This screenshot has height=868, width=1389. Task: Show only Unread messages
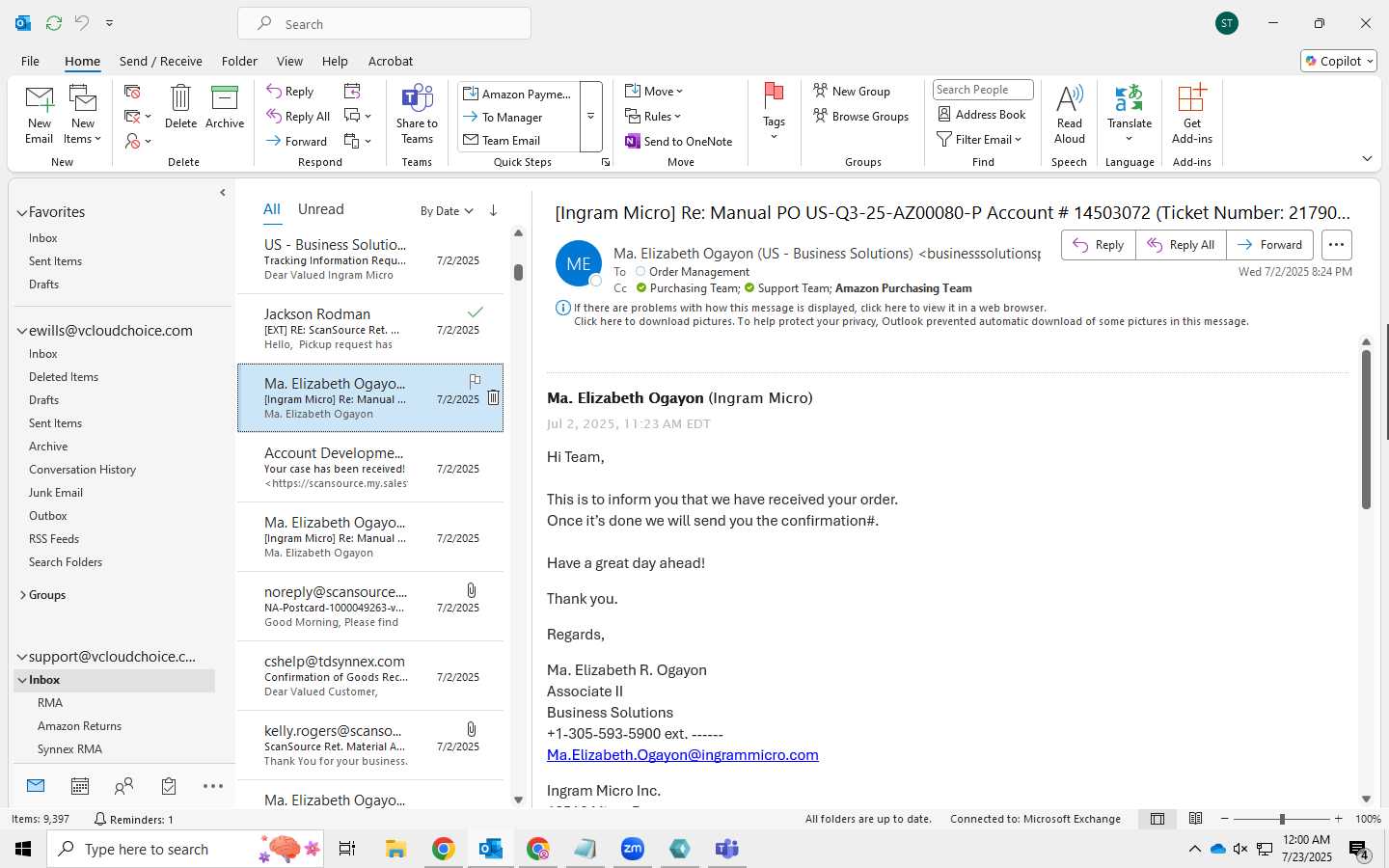[321, 209]
